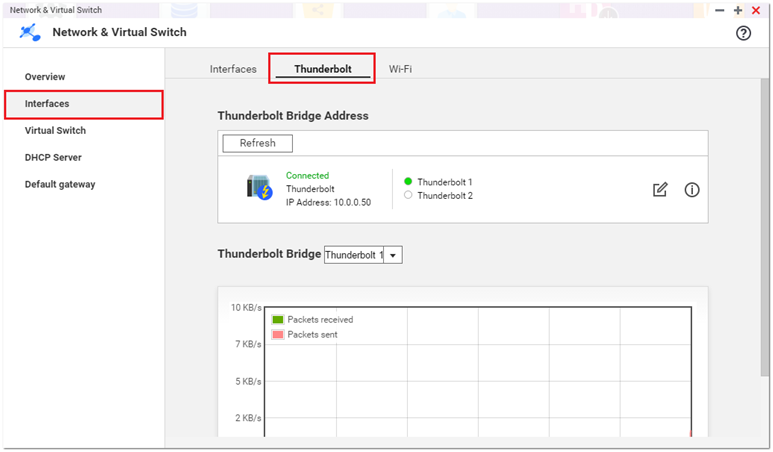
Task: Close the Network & Virtual Switch window
Action: pyautogui.click(x=756, y=9)
